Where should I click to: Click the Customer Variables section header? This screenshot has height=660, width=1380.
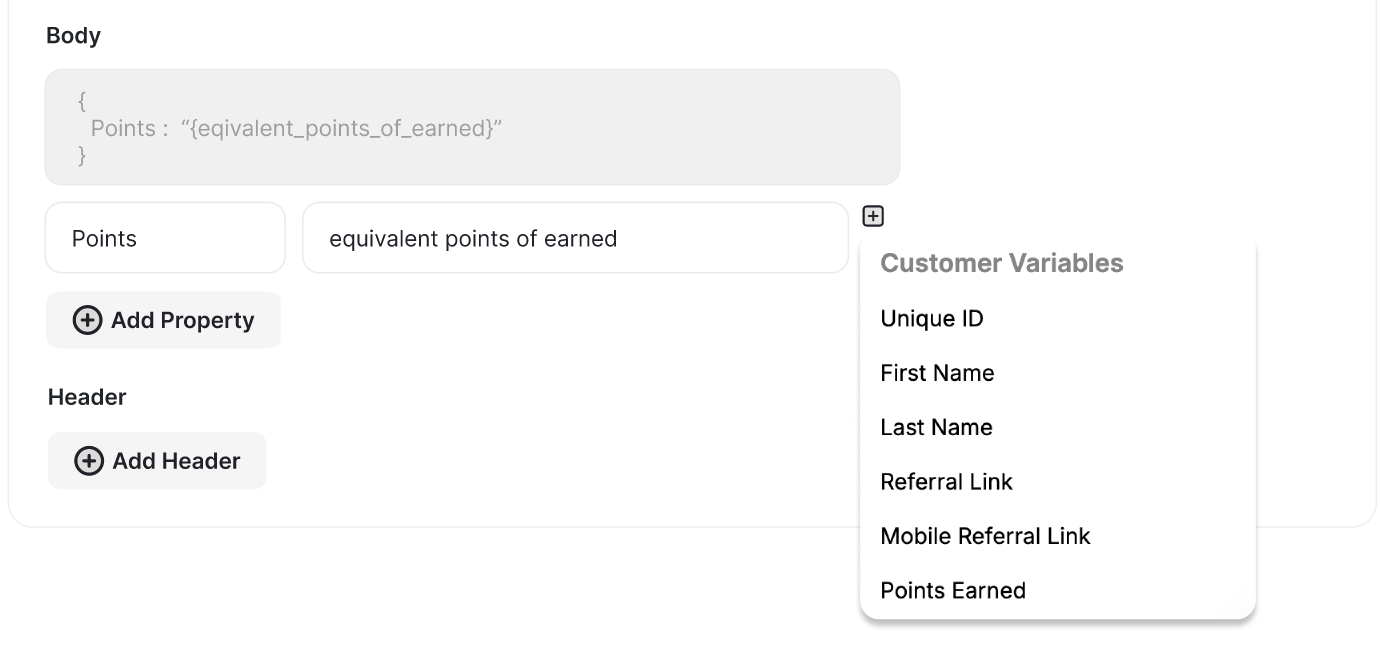pyautogui.click(x=1002, y=263)
